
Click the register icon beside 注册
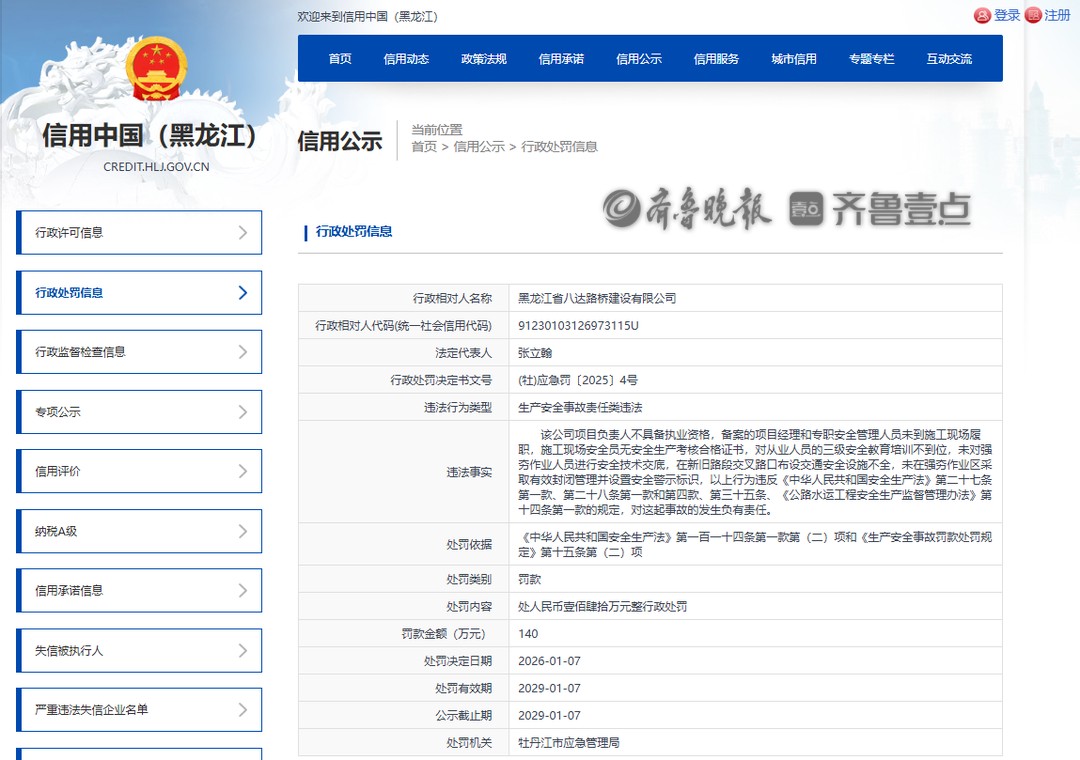(1033, 16)
